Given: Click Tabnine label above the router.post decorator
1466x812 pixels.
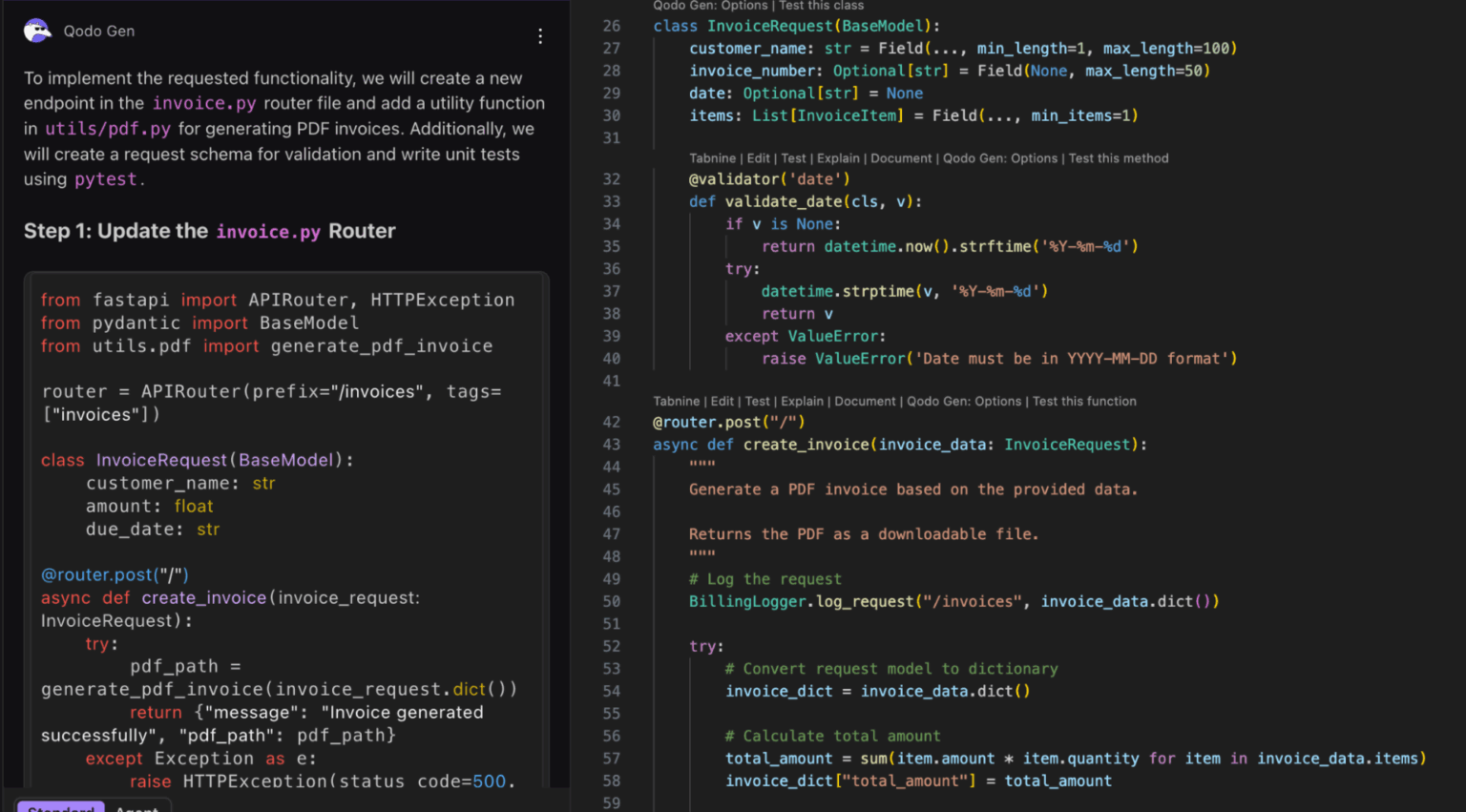Looking at the screenshot, I should pyautogui.click(x=680, y=401).
